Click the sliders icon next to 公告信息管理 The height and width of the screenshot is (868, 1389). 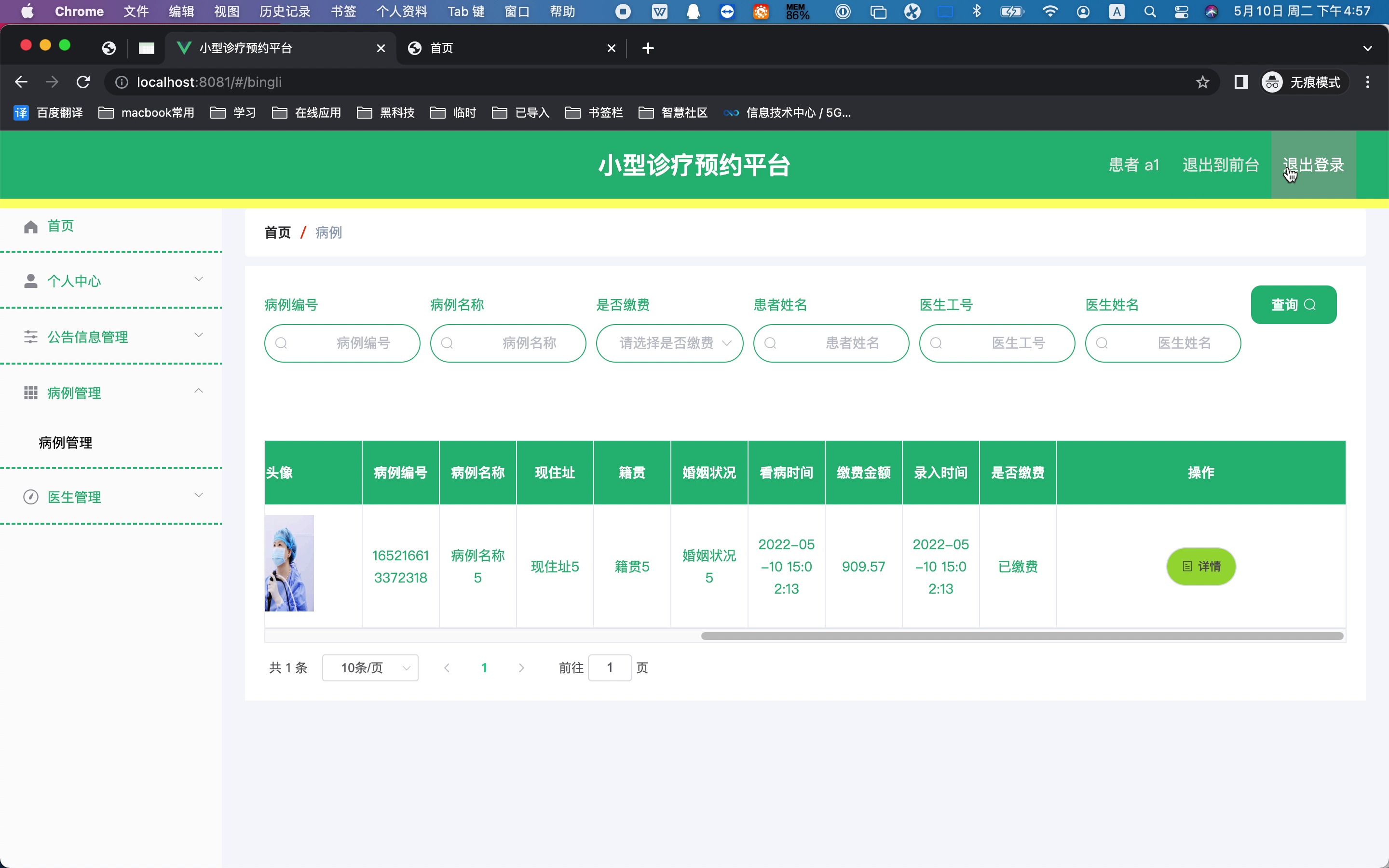pyautogui.click(x=30, y=337)
